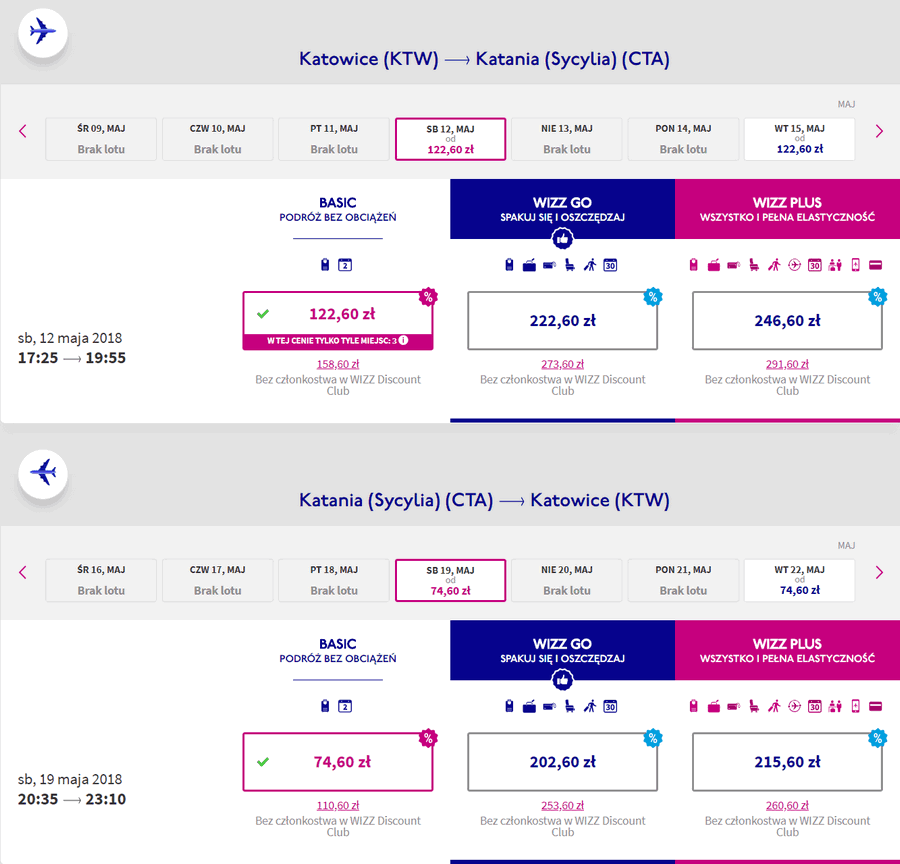Show previous return dates before May 16
The height and width of the screenshot is (864, 900).
coord(22,572)
